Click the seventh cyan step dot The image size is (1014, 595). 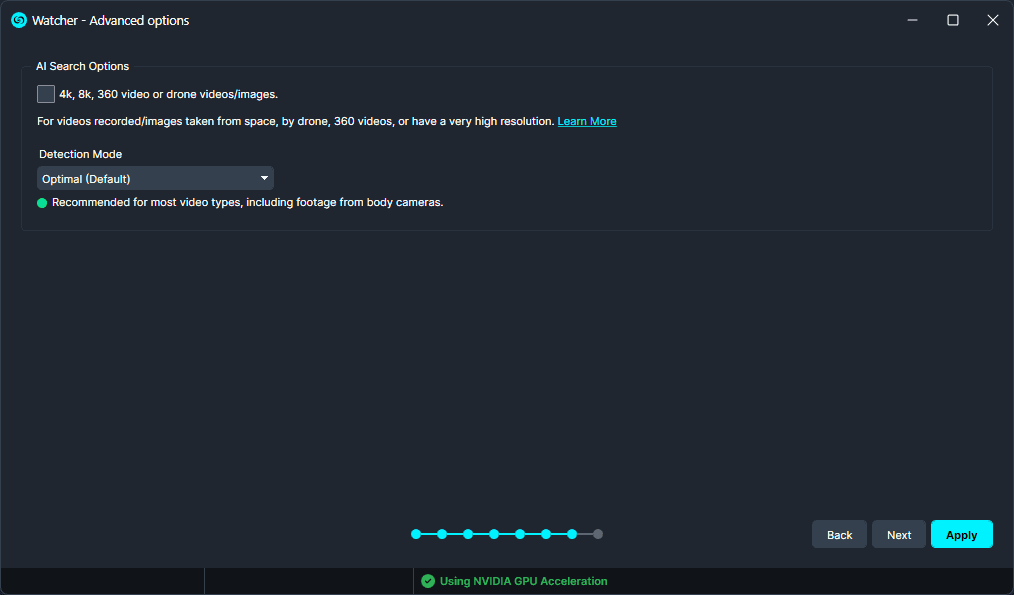(572, 534)
